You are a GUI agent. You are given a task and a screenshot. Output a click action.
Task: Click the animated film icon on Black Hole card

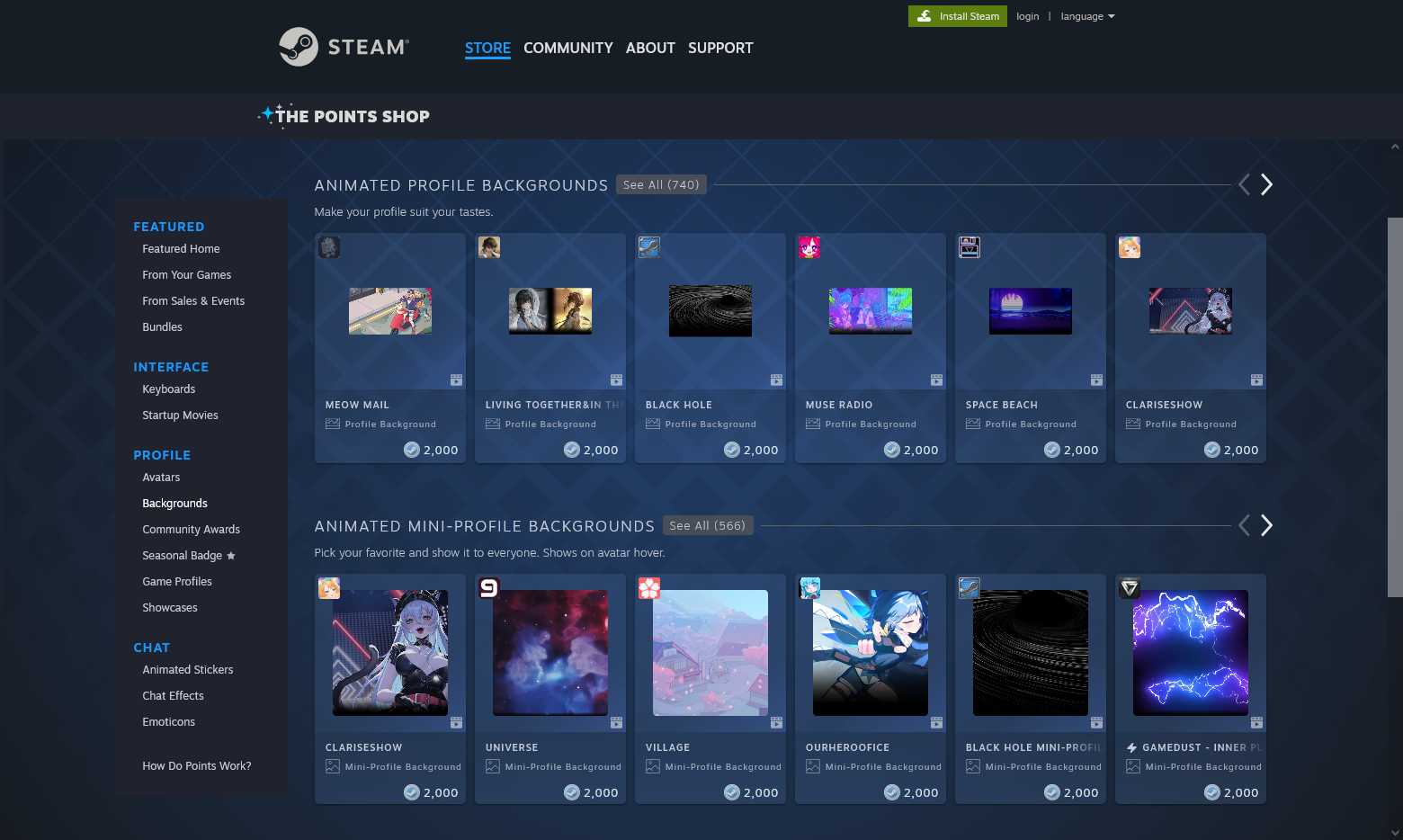click(x=776, y=380)
